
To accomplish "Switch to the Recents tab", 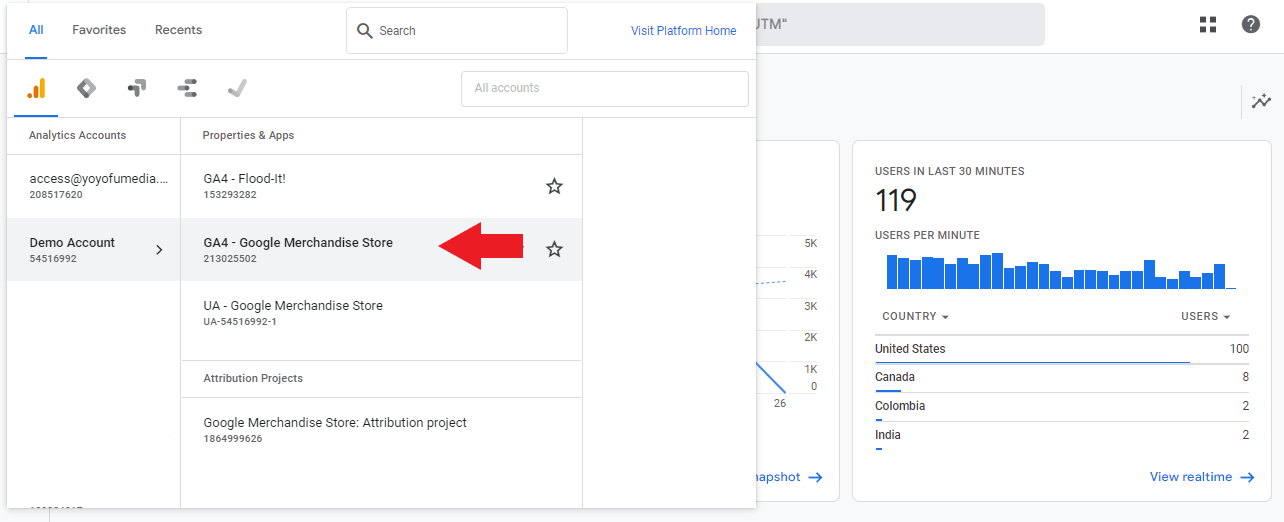I will [178, 30].
